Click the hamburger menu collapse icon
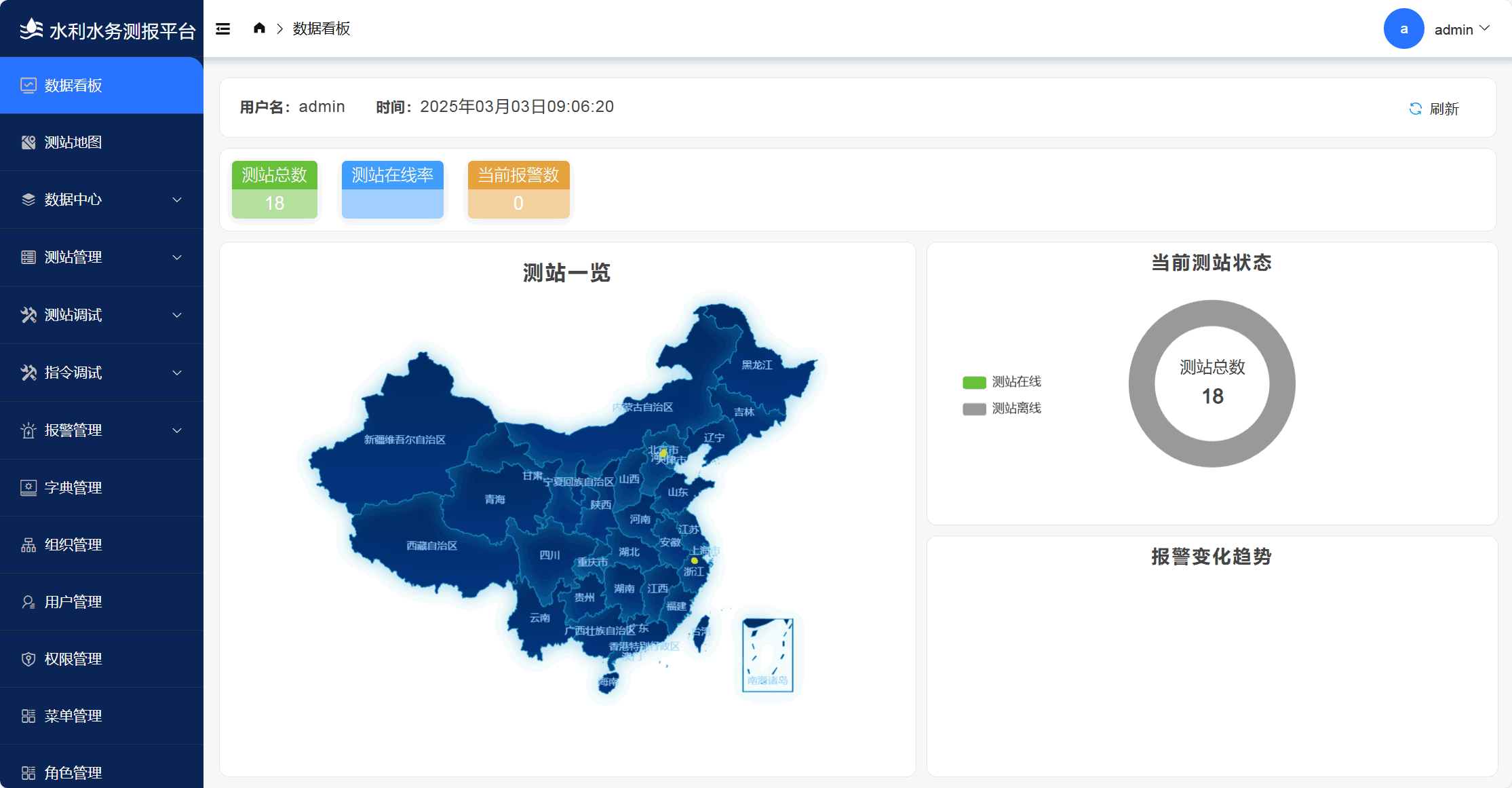 (222, 29)
